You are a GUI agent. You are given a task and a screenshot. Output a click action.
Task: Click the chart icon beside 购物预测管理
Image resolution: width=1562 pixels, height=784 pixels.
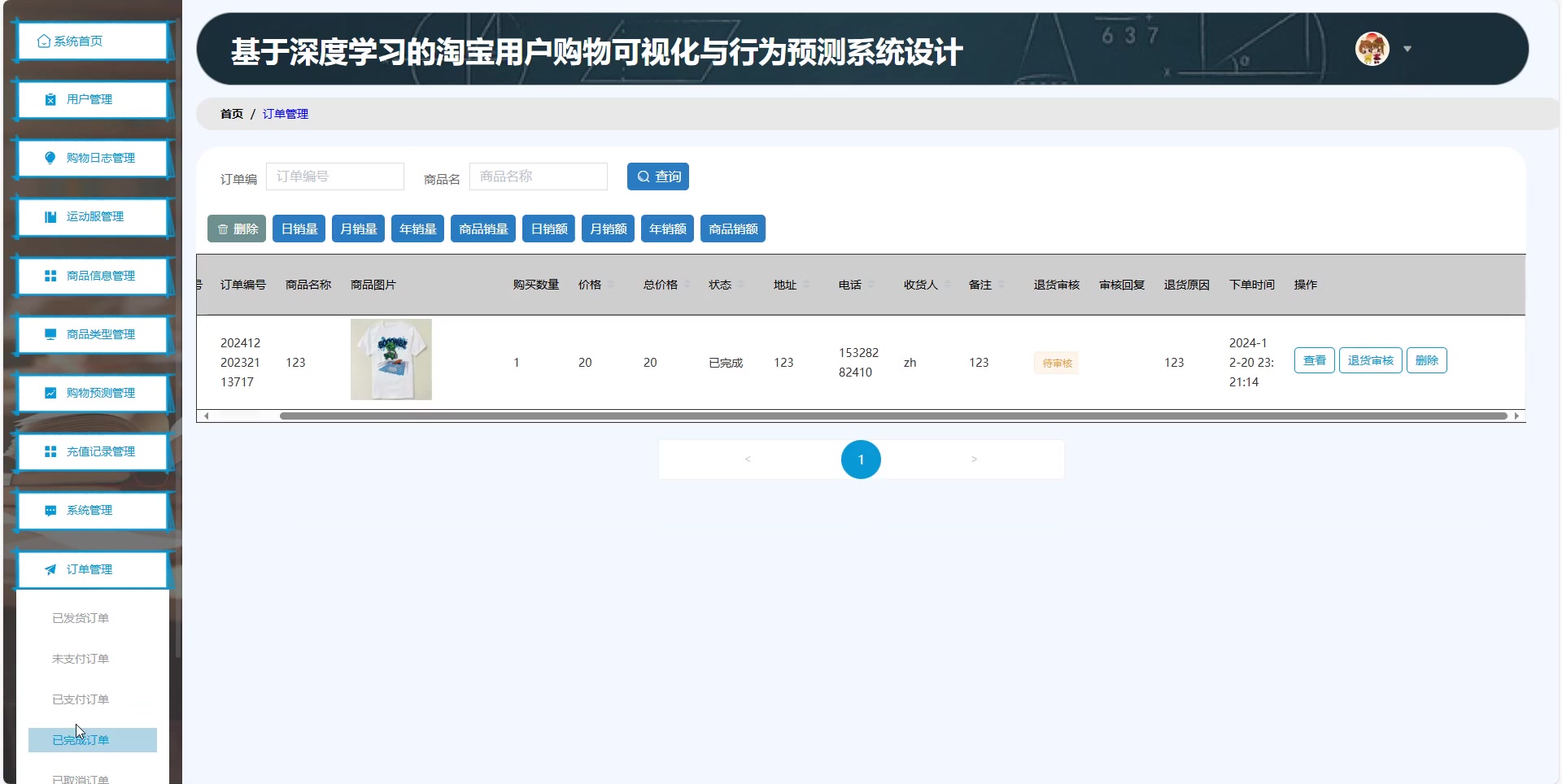50,393
